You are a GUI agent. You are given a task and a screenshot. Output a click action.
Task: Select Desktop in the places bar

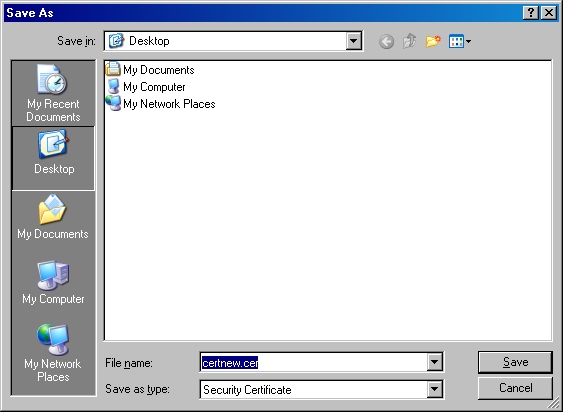(53, 158)
